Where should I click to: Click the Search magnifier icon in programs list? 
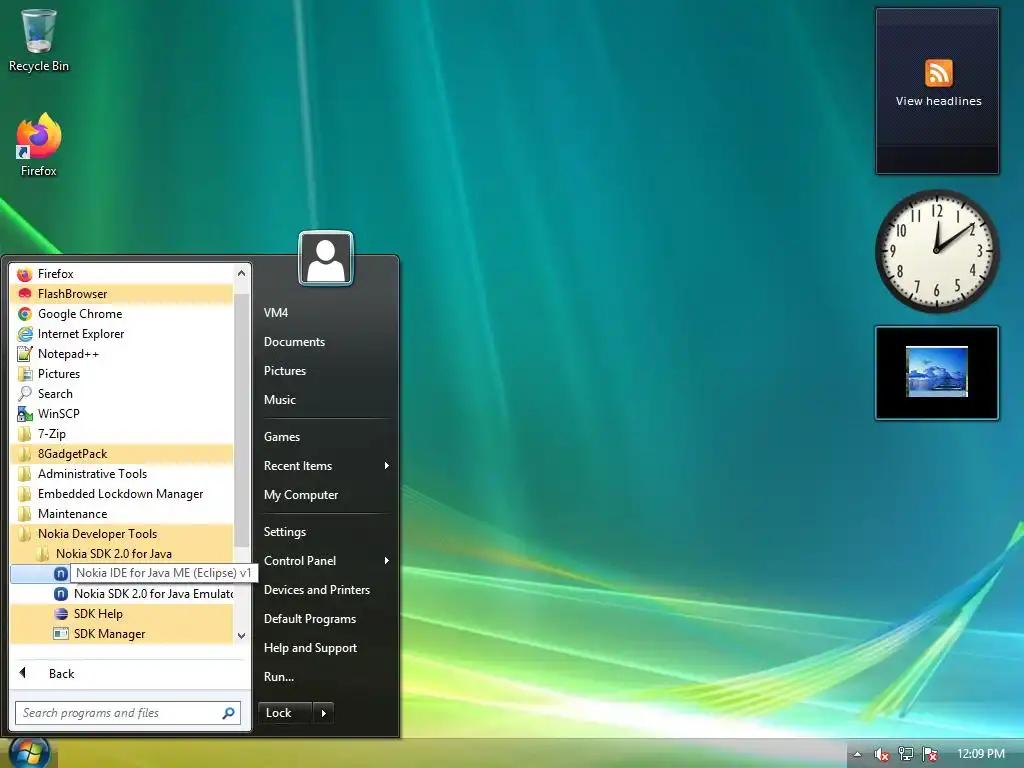25,394
